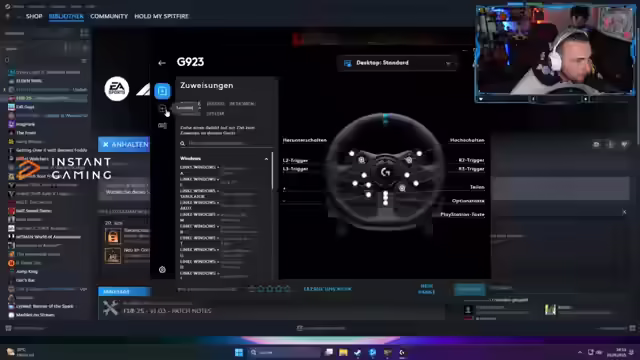Select the Optionstaste assignment
Screen dimensions: 640x360
(468, 201)
